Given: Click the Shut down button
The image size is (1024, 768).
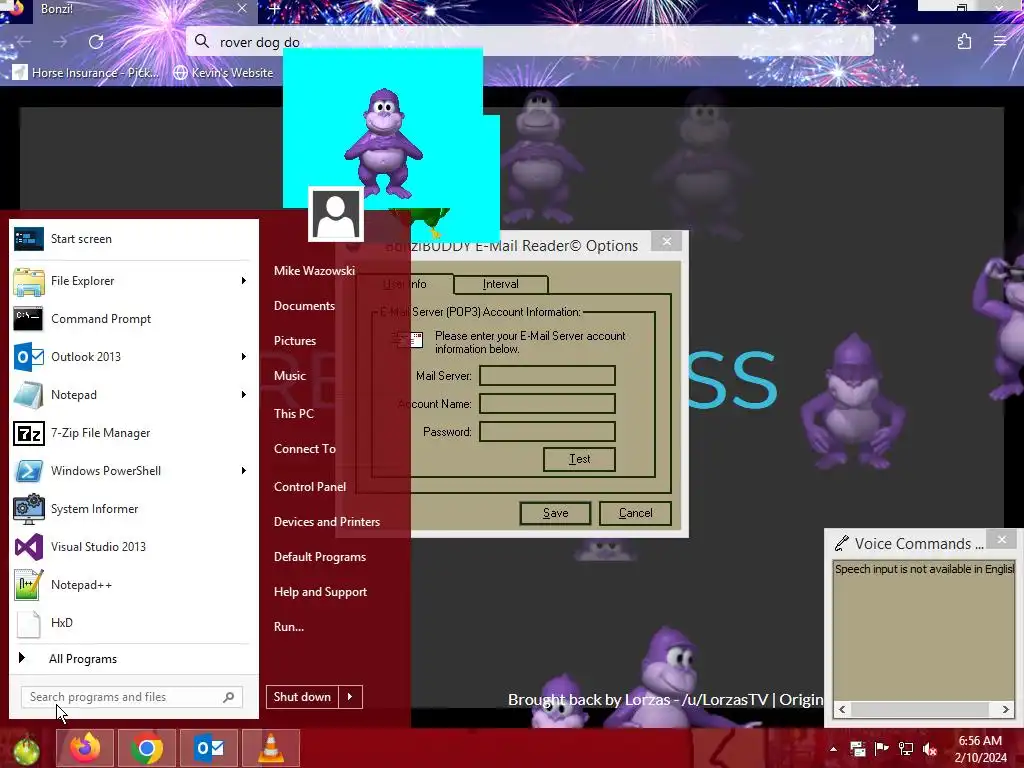Looking at the screenshot, I should (302, 697).
